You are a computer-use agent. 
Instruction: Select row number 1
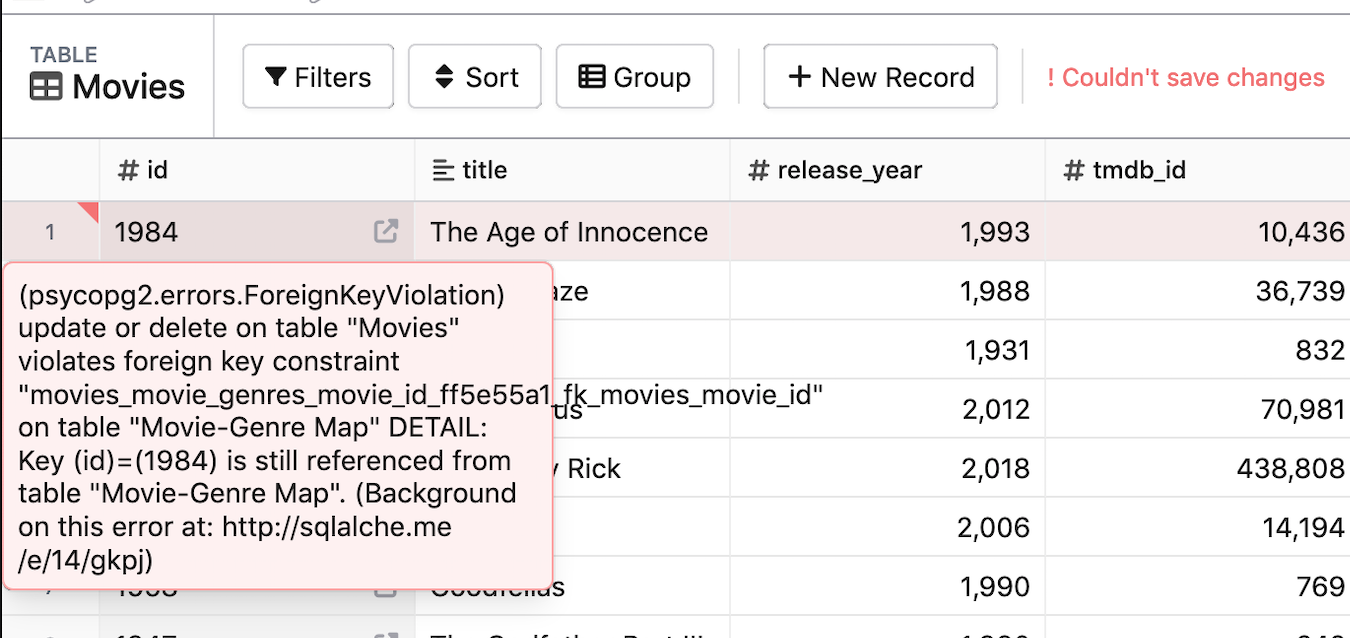click(50, 231)
